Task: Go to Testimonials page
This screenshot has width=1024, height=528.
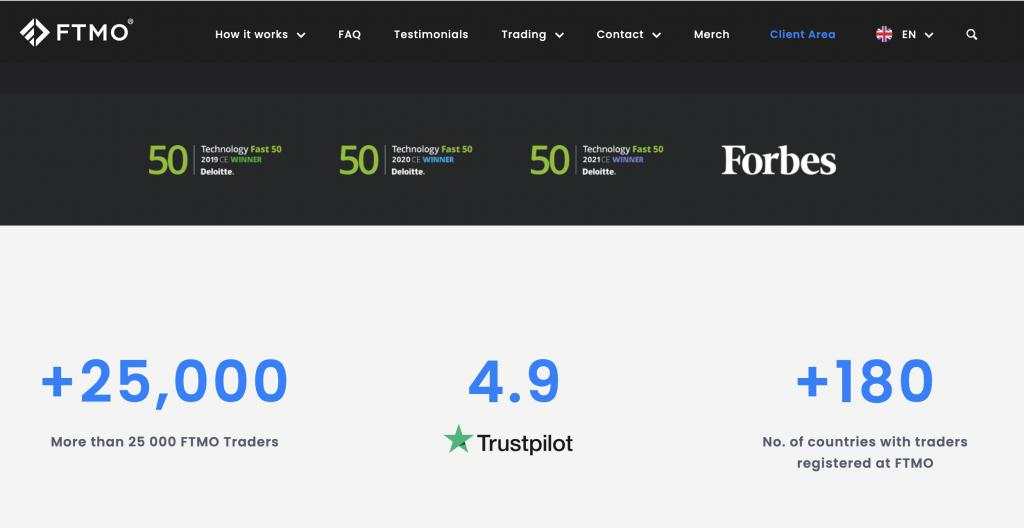Action: point(431,35)
